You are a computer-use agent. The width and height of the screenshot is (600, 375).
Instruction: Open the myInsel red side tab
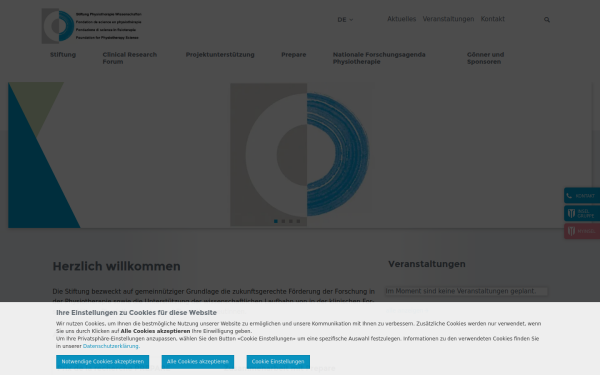click(x=582, y=231)
